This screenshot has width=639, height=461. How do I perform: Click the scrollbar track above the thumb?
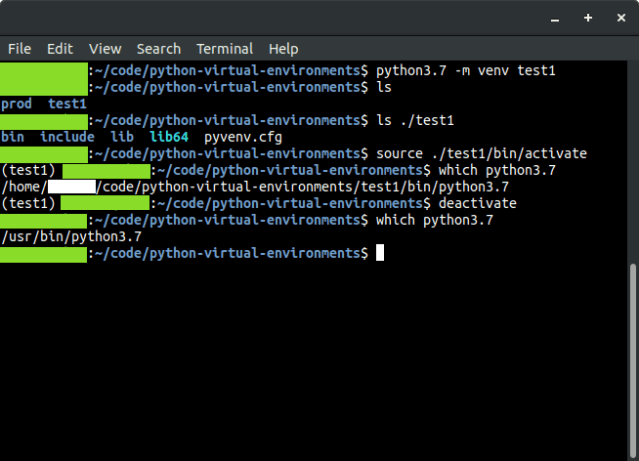(632, 160)
